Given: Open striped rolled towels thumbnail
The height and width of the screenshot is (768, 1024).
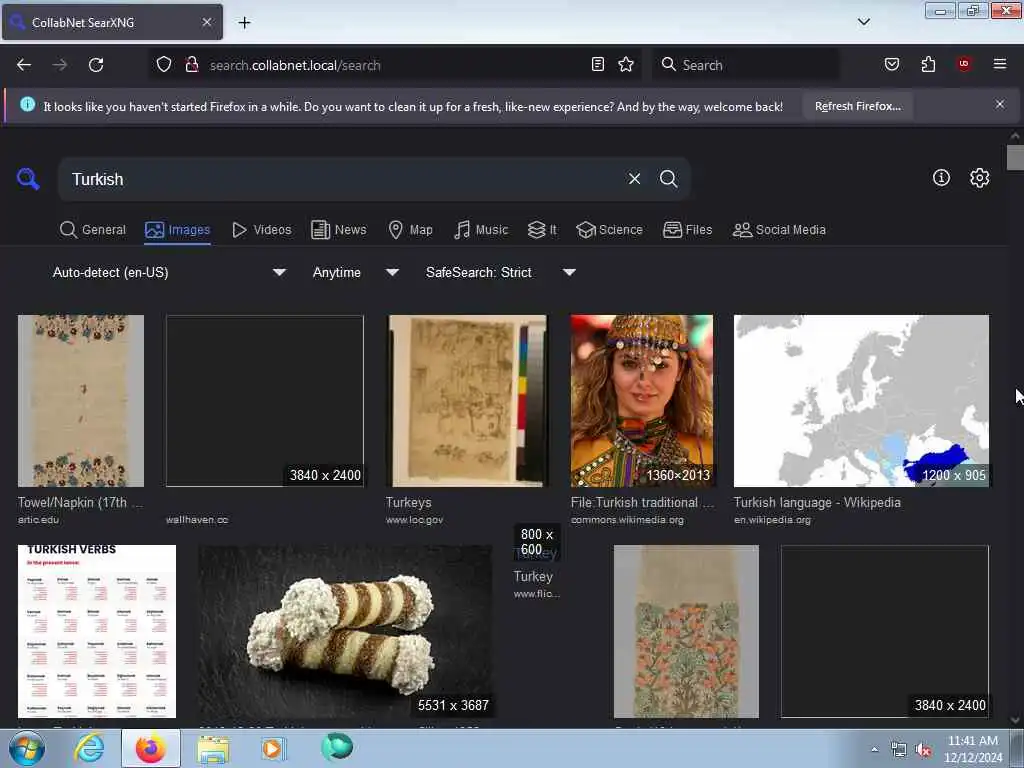Looking at the screenshot, I should [x=345, y=632].
